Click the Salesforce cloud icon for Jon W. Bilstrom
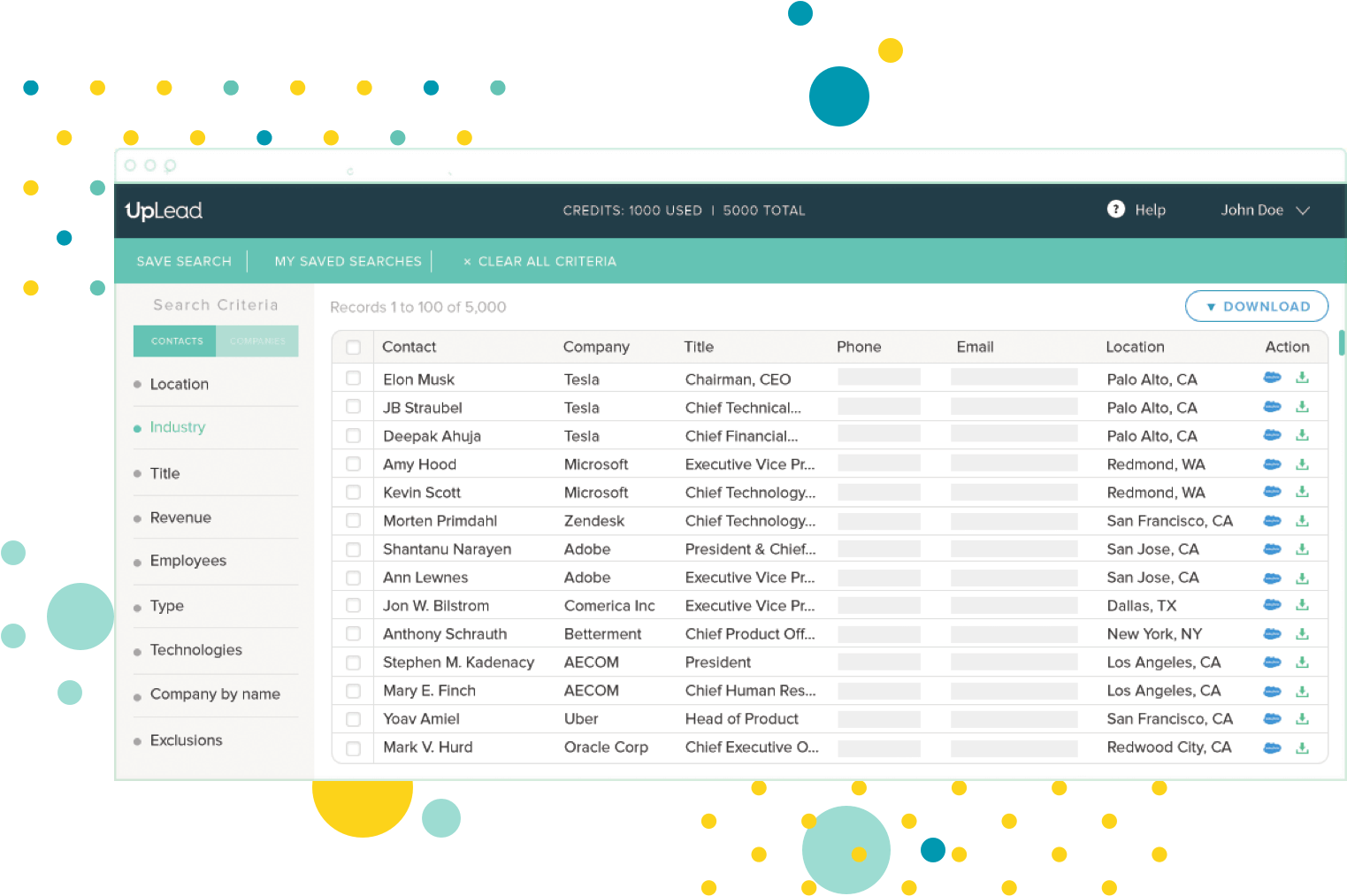Image resolution: width=1347 pixels, height=896 pixels. coord(1272,606)
